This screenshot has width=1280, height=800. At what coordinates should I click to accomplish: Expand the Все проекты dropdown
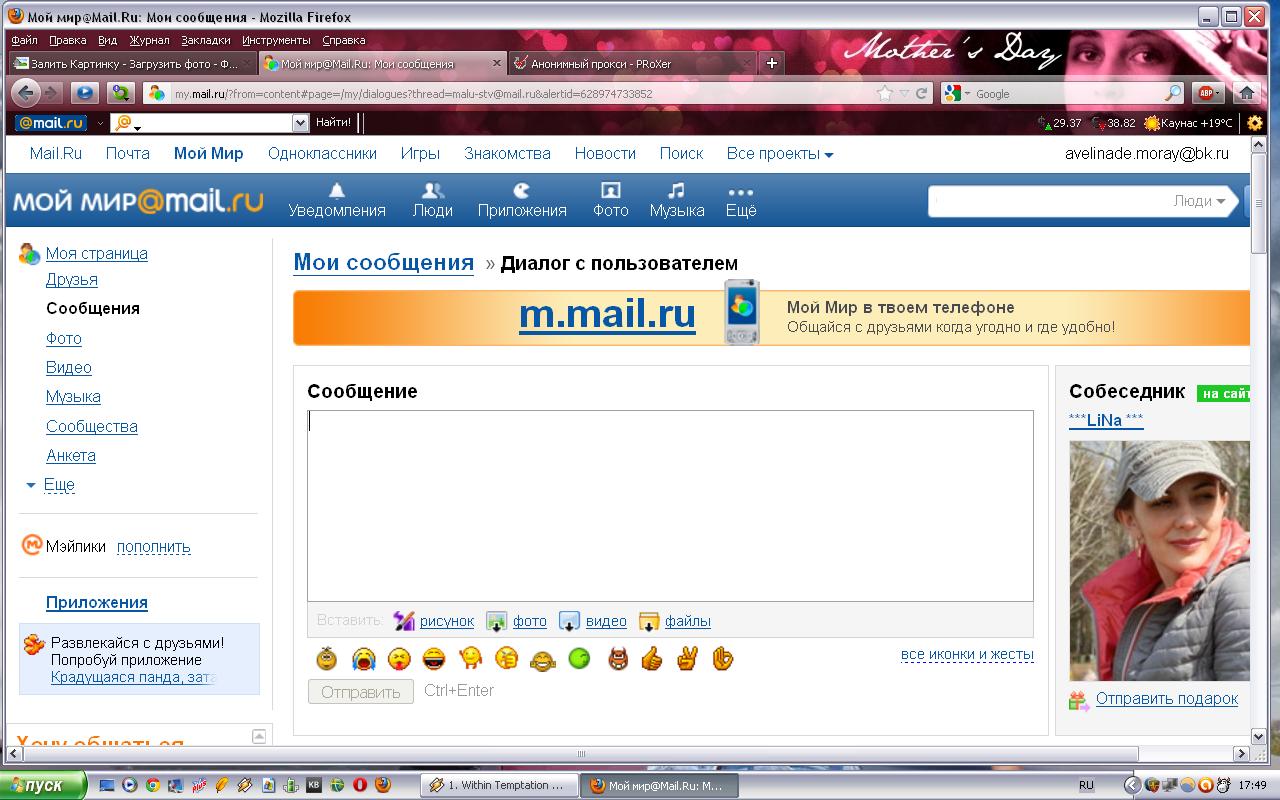point(780,154)
